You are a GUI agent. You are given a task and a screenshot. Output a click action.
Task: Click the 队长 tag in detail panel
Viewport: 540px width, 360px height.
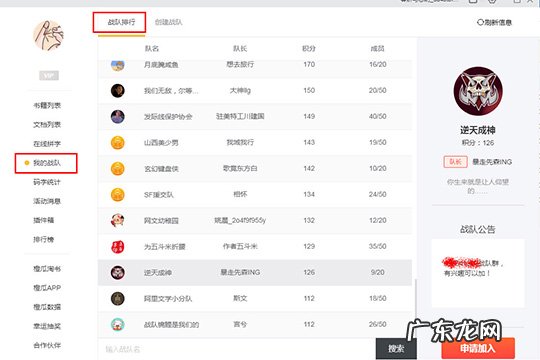[x=455, y=162]
